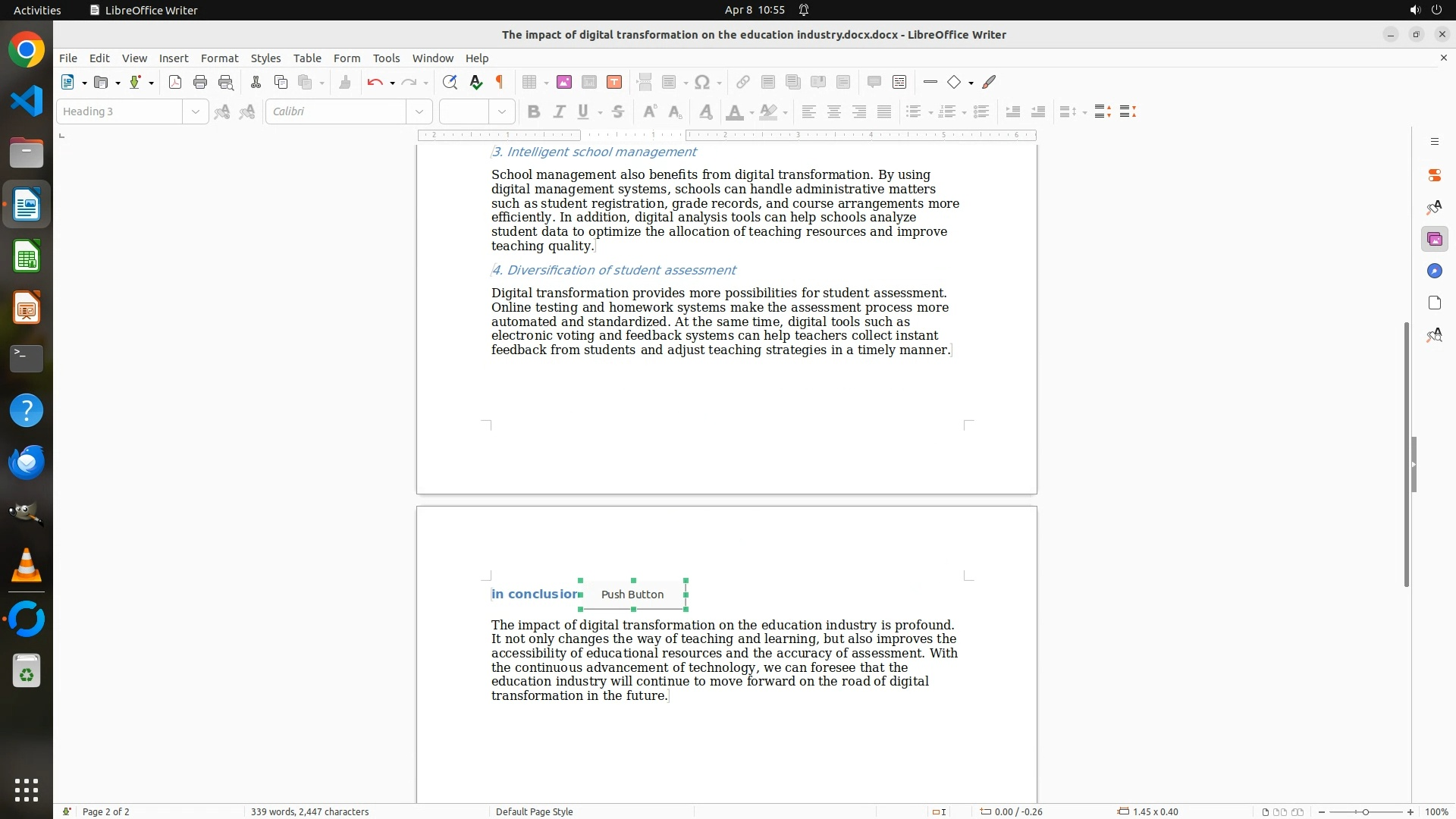Viewport: 1456px width, 819px height.
Task: Insert a special character with Omega icon
Action: (x=702, y=83)
